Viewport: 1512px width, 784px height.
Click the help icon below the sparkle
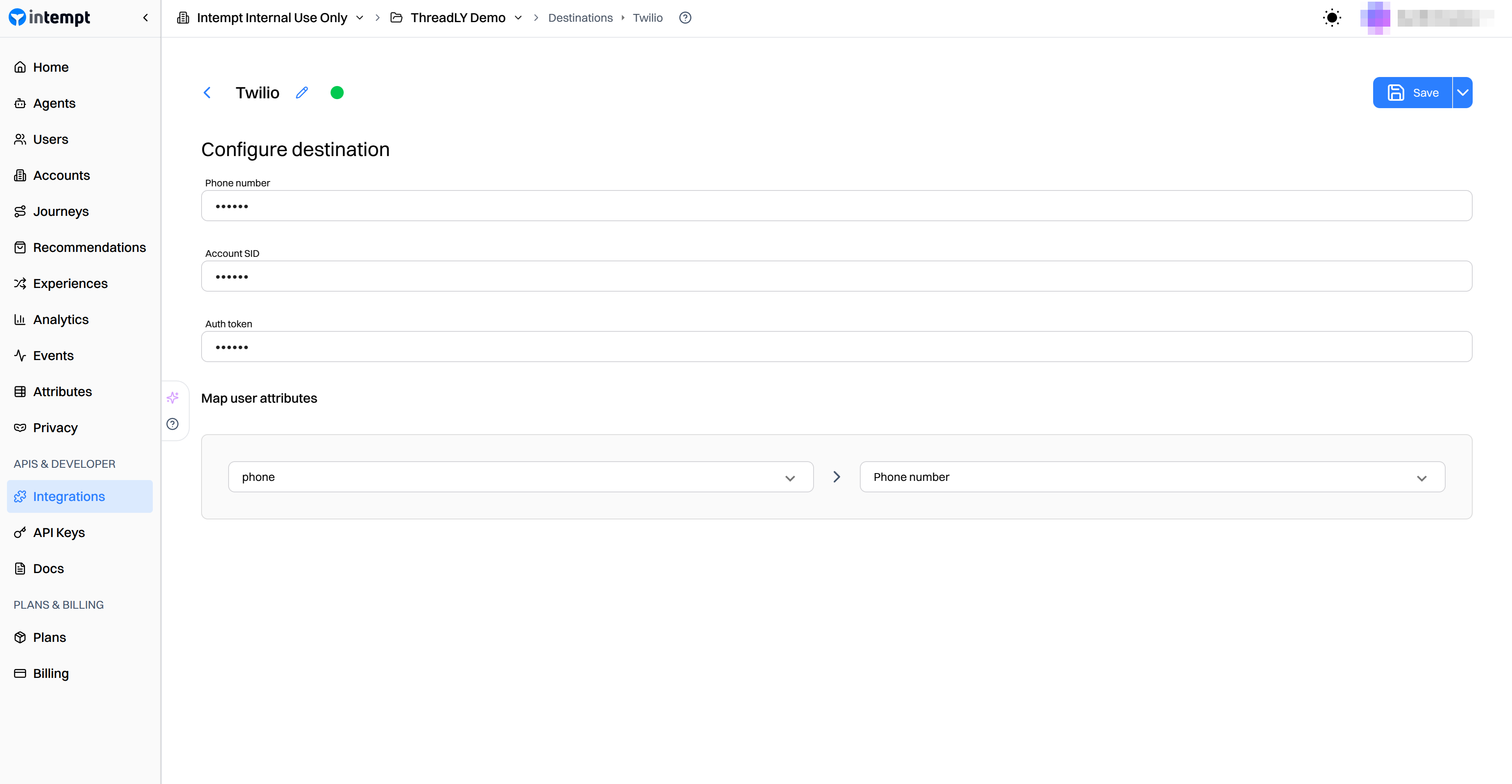[x=172, y=424]
